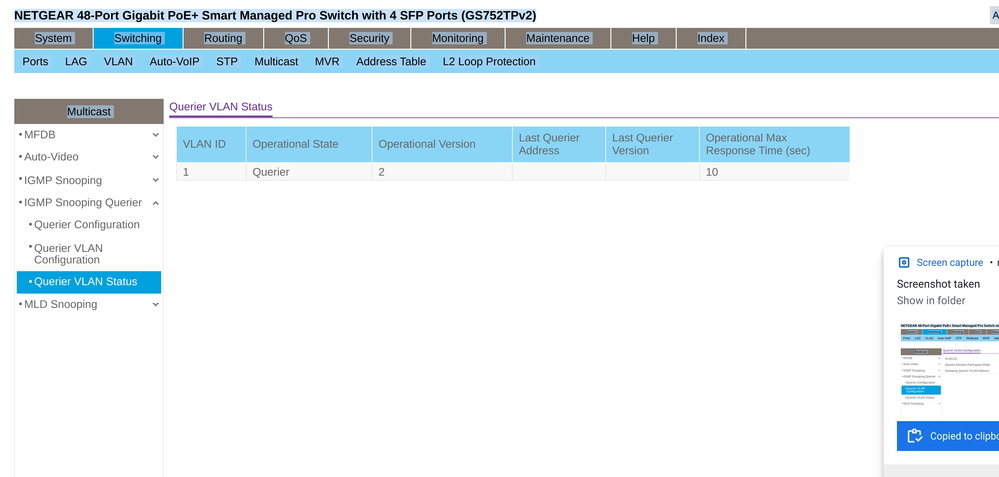Click Show in folder in notification
Viewport: 999px width, 477px height.
pyautogui.click(x=931, y=301)
